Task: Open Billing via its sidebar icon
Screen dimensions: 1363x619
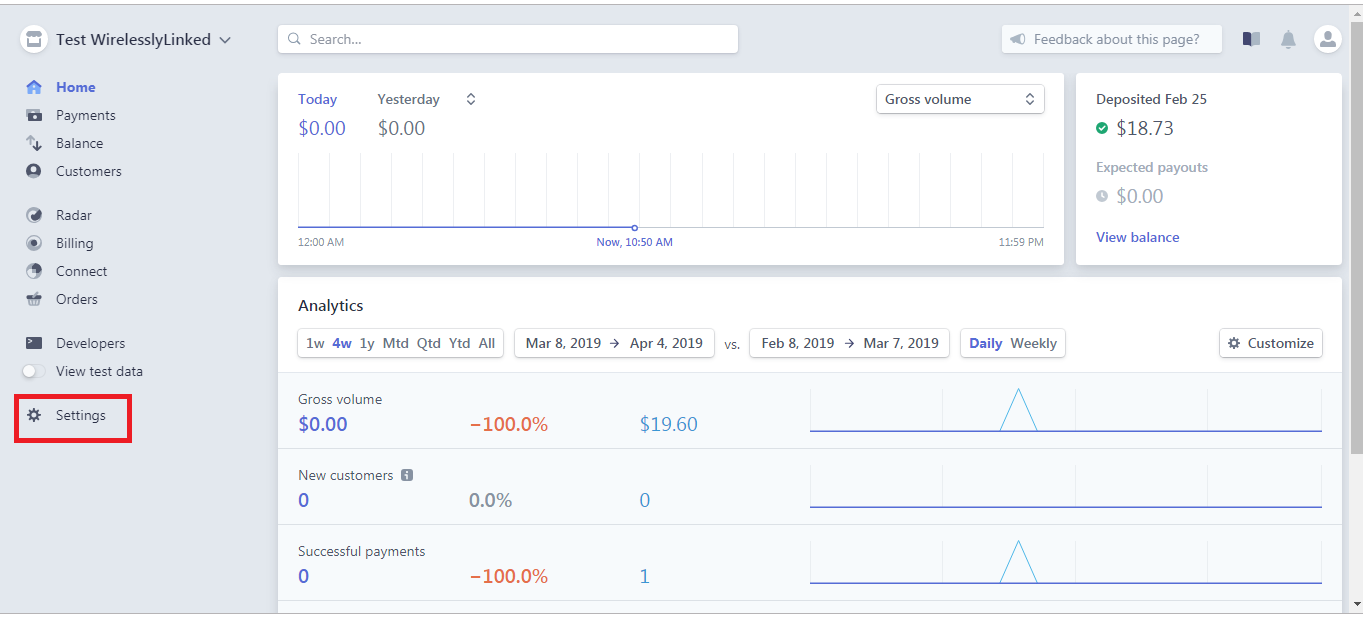Action: point(34,243)
